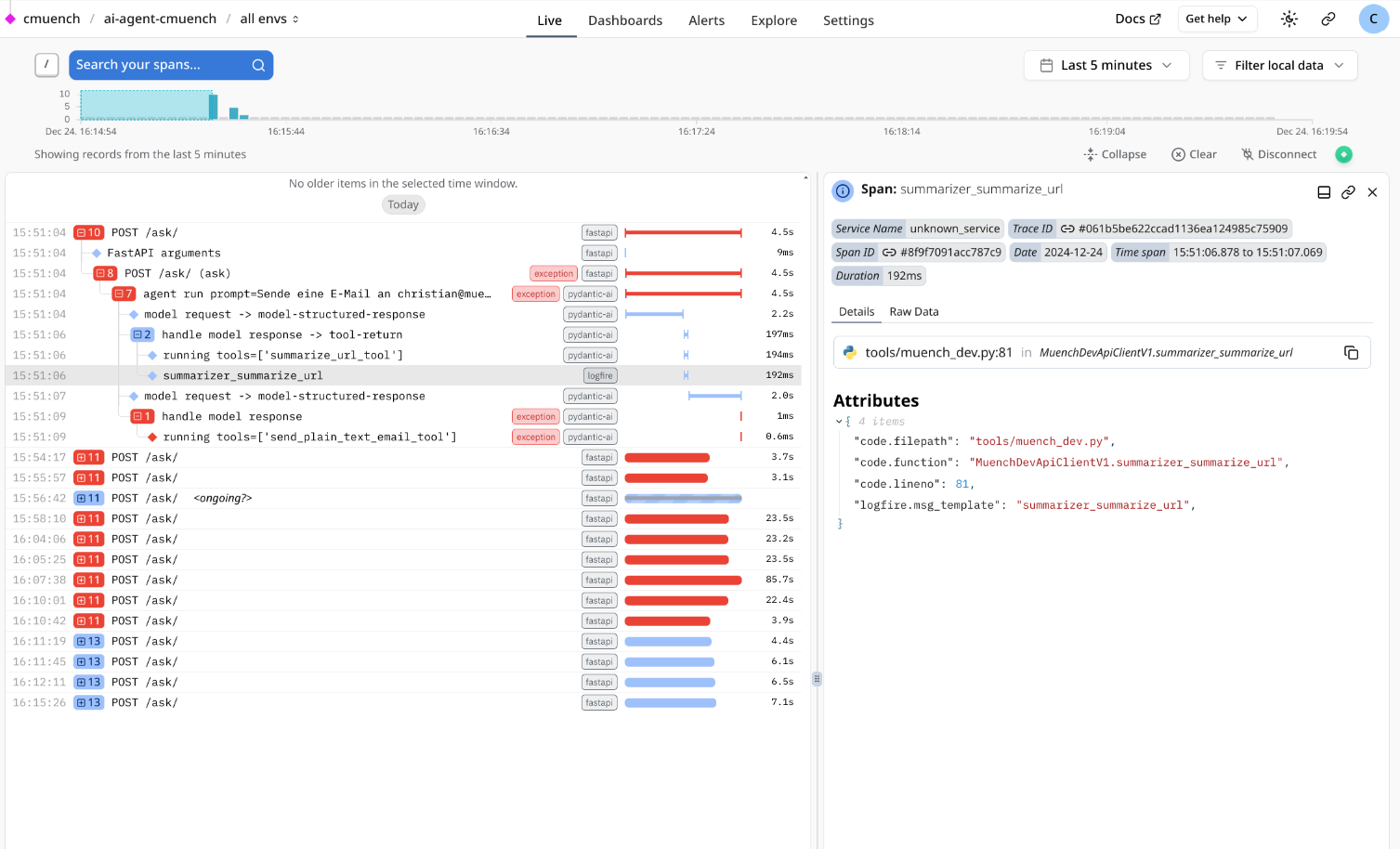This screenshot has height=849, width=1400.
Task: Switch to the Raw Data tab
Action: pyautogui.click(x=914, y=312)
